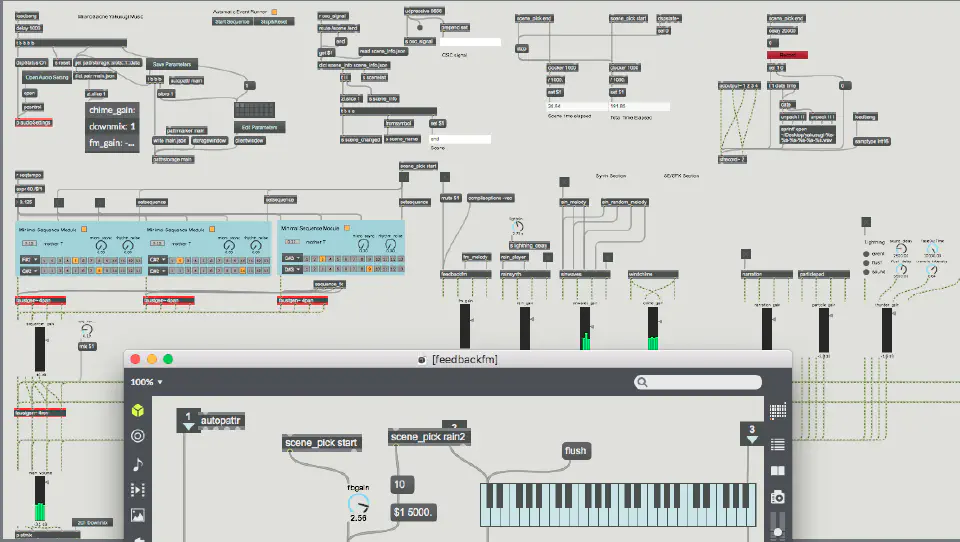
Task: Click the search field in feedbackfm window
Action: (696, 382)
